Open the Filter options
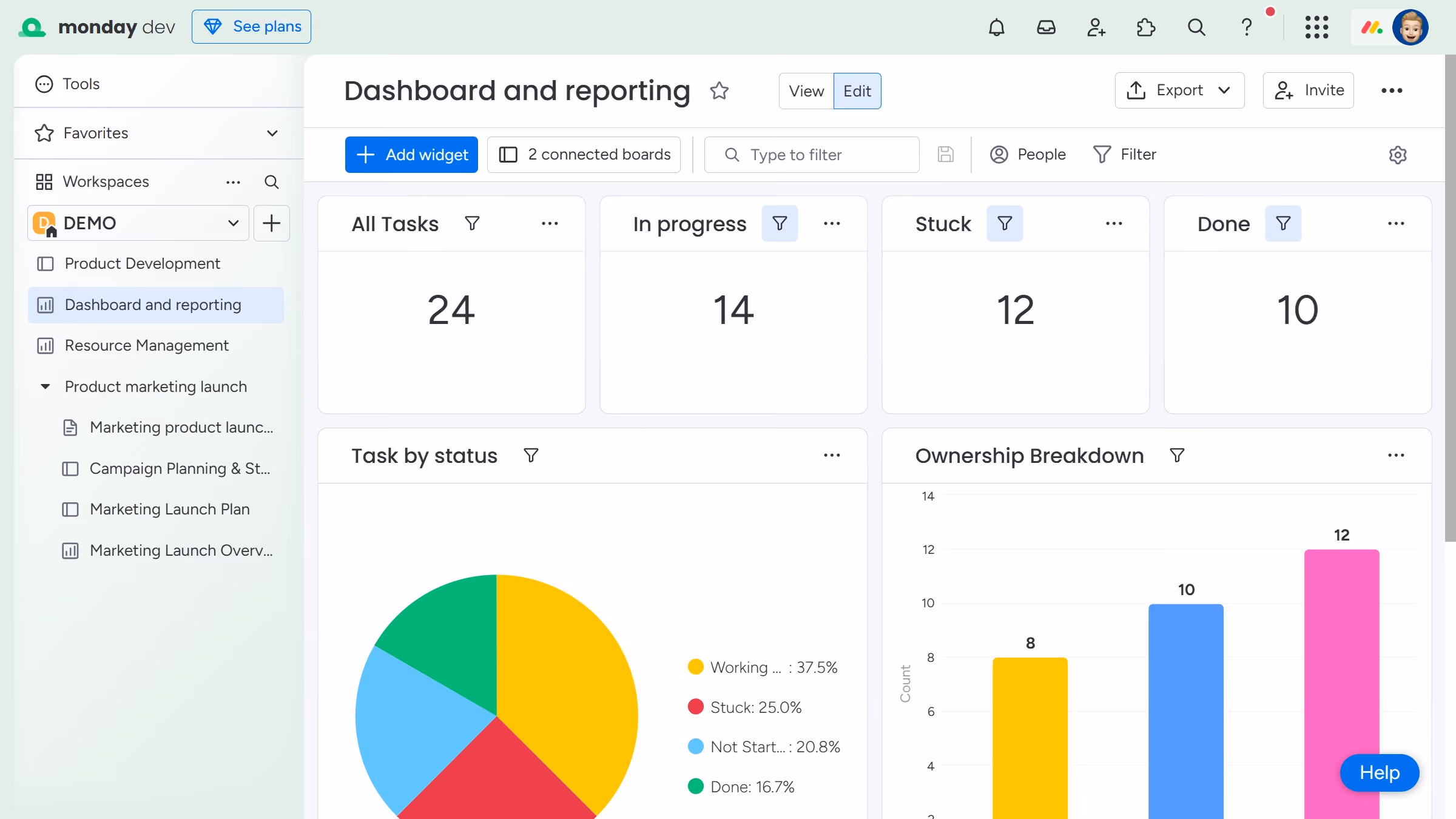This screenshot has width=1456, height=819. (1125, 155)
